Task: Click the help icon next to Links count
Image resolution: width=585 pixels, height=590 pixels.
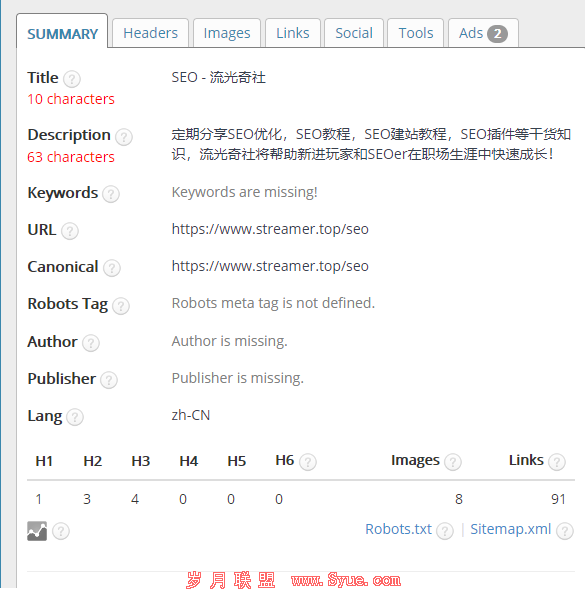Action: coord(557,462)
